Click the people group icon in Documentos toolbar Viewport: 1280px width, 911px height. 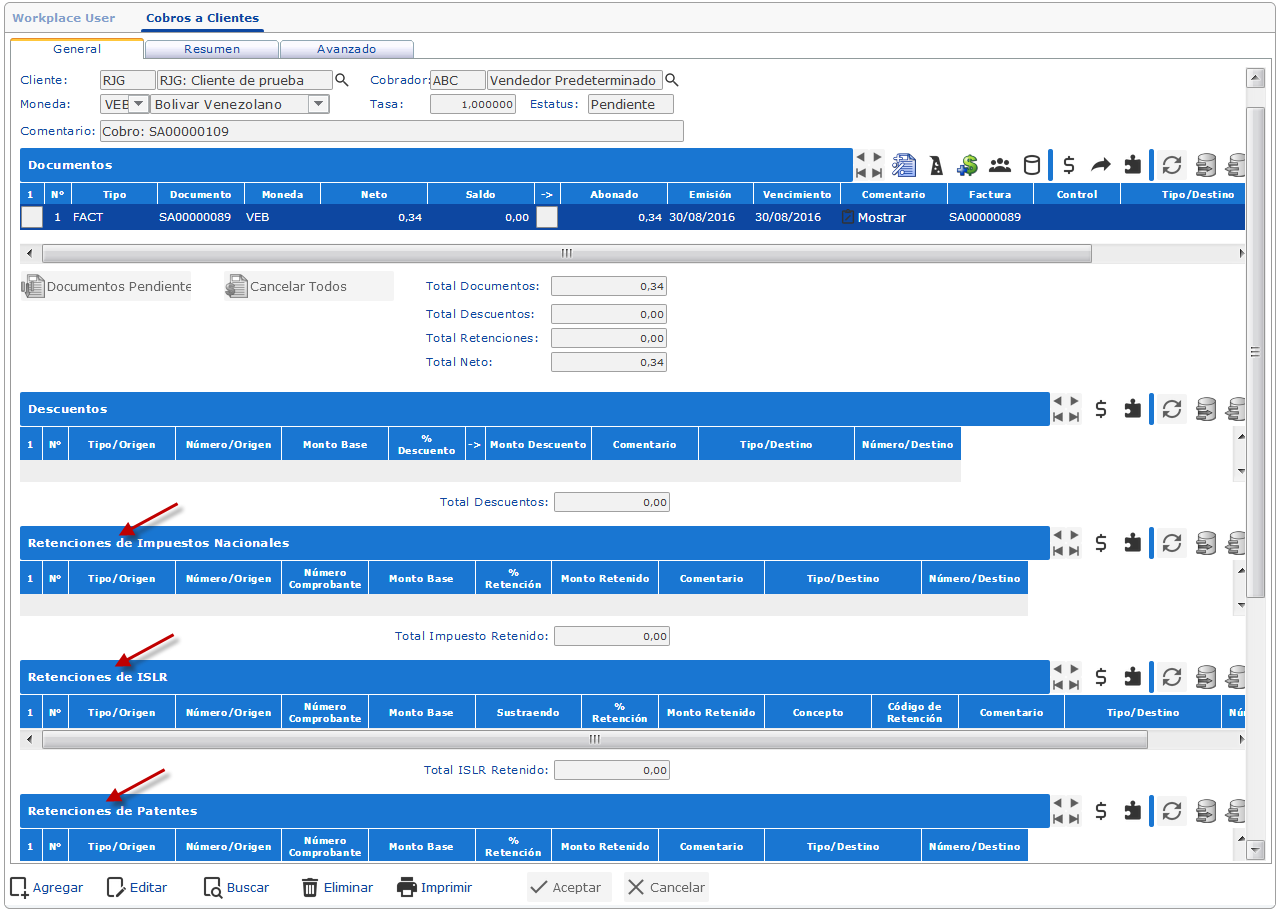pos(1000,165)
